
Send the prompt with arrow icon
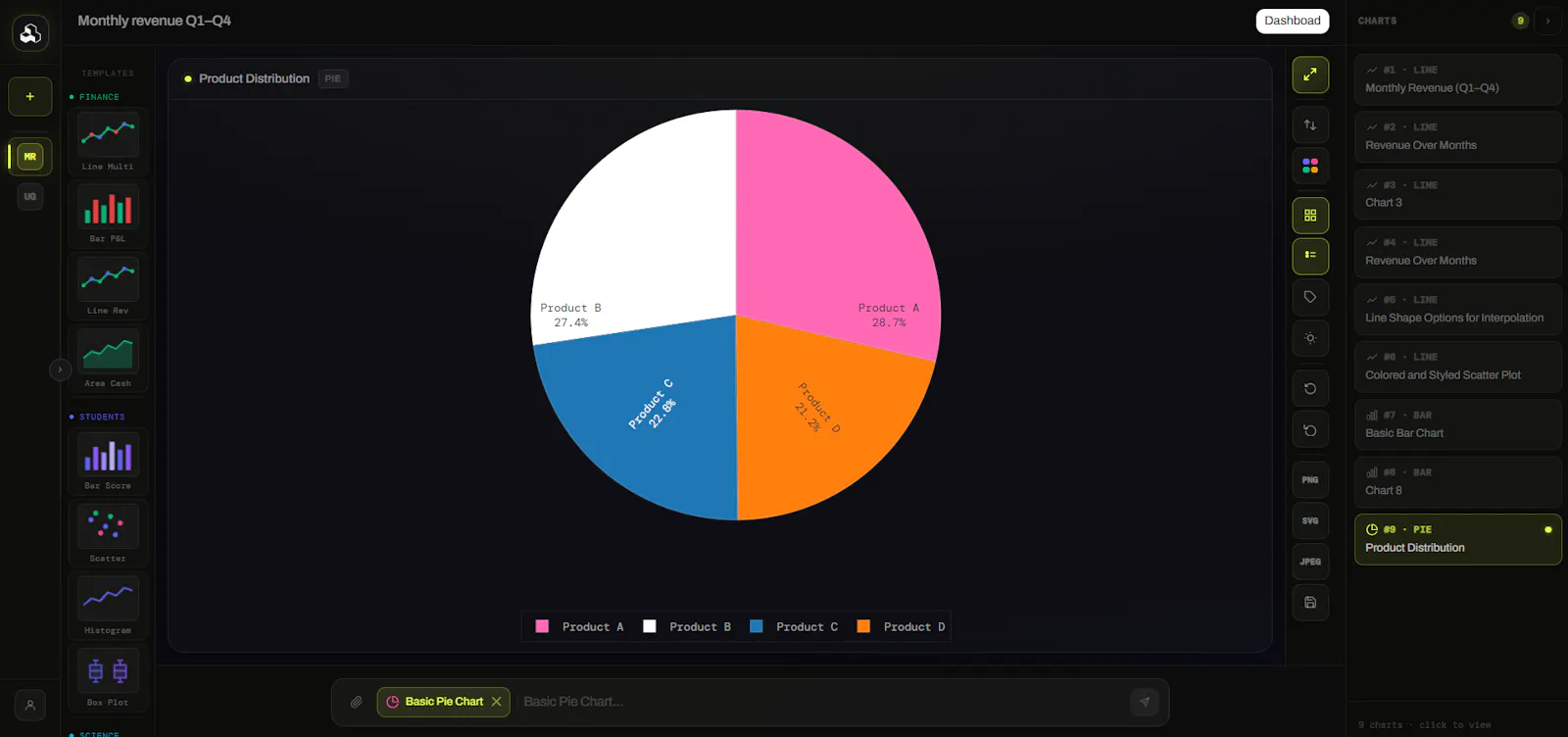coord(1144,702)
